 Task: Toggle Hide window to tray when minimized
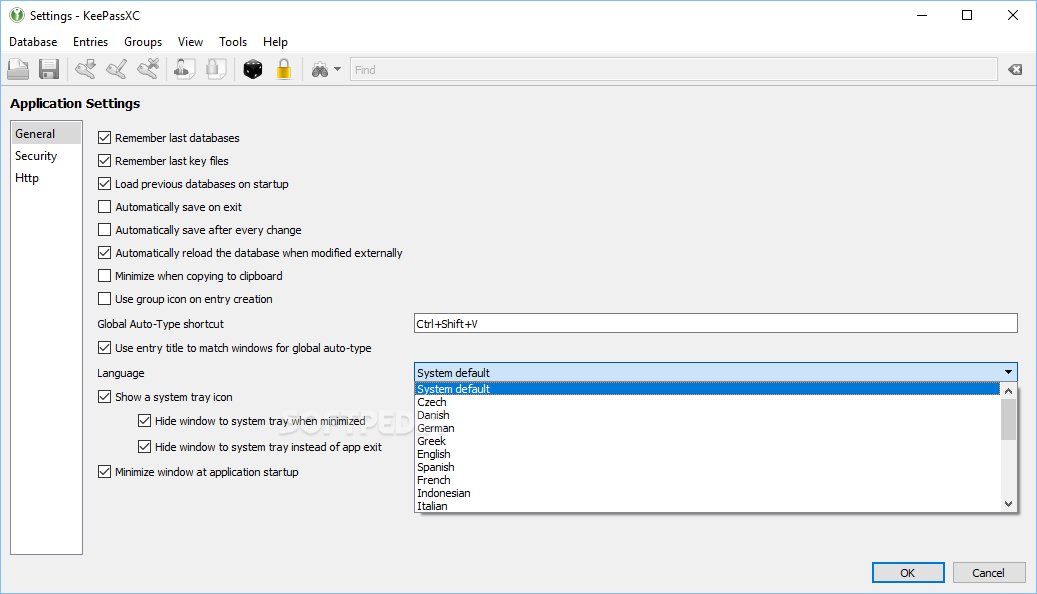click(144, 421)
